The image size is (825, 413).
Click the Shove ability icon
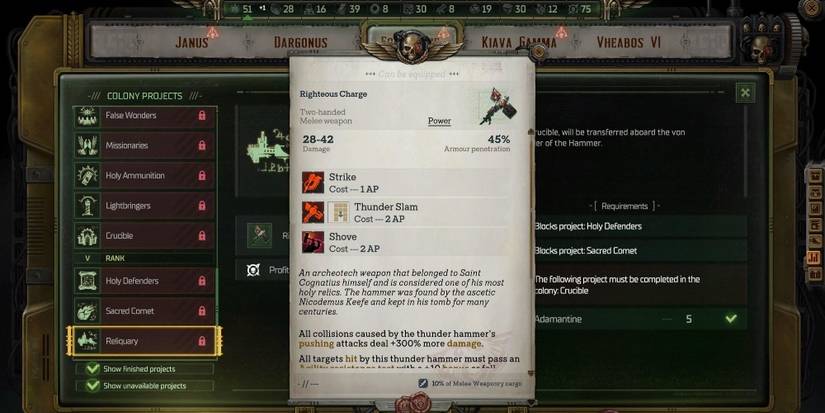click(313, 242)
